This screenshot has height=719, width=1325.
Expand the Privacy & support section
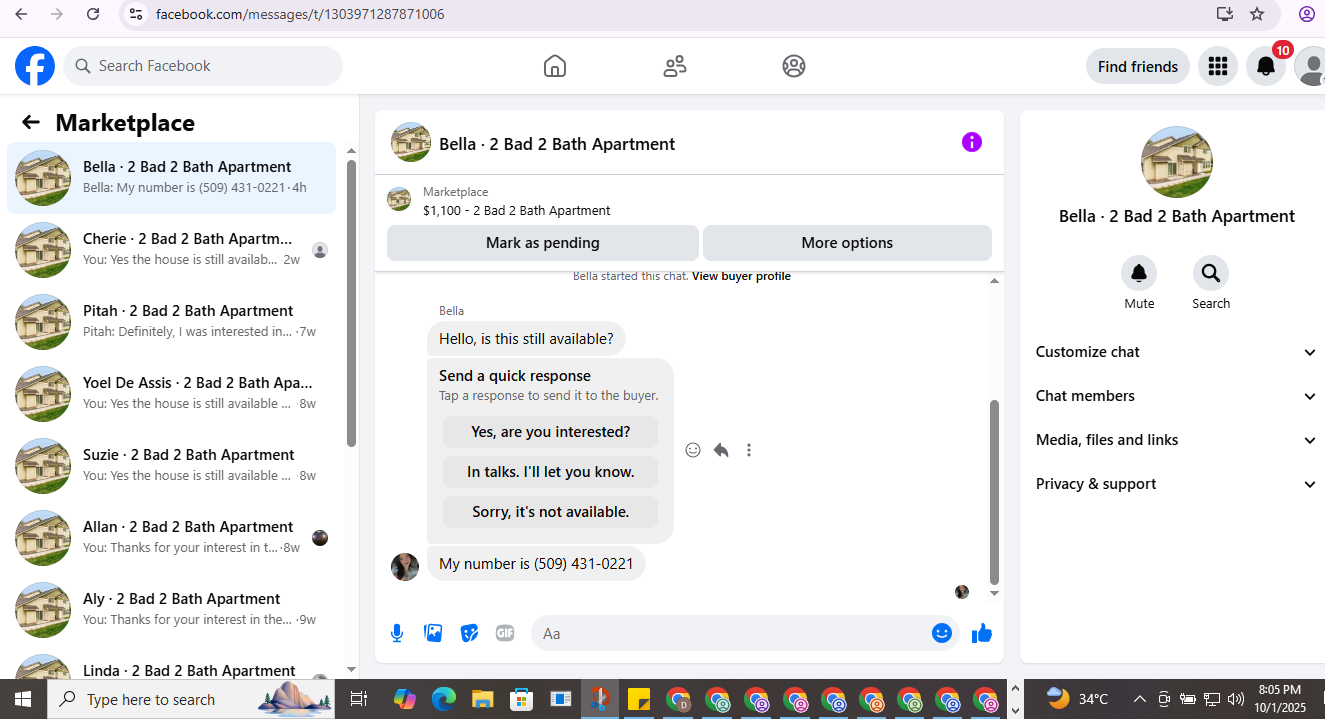pos(1175,484)
